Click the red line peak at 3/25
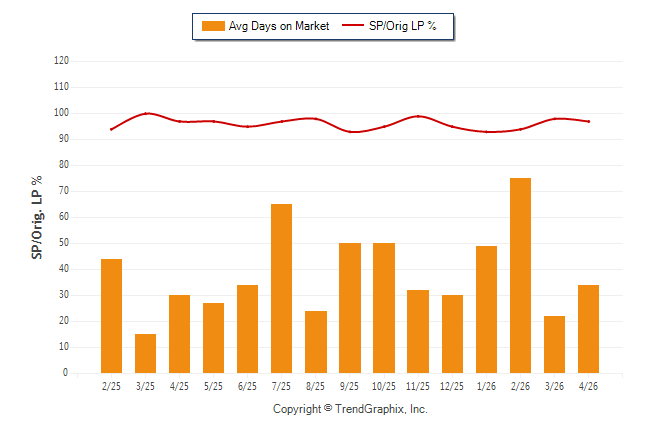646x434 pixels. (146, 113)
